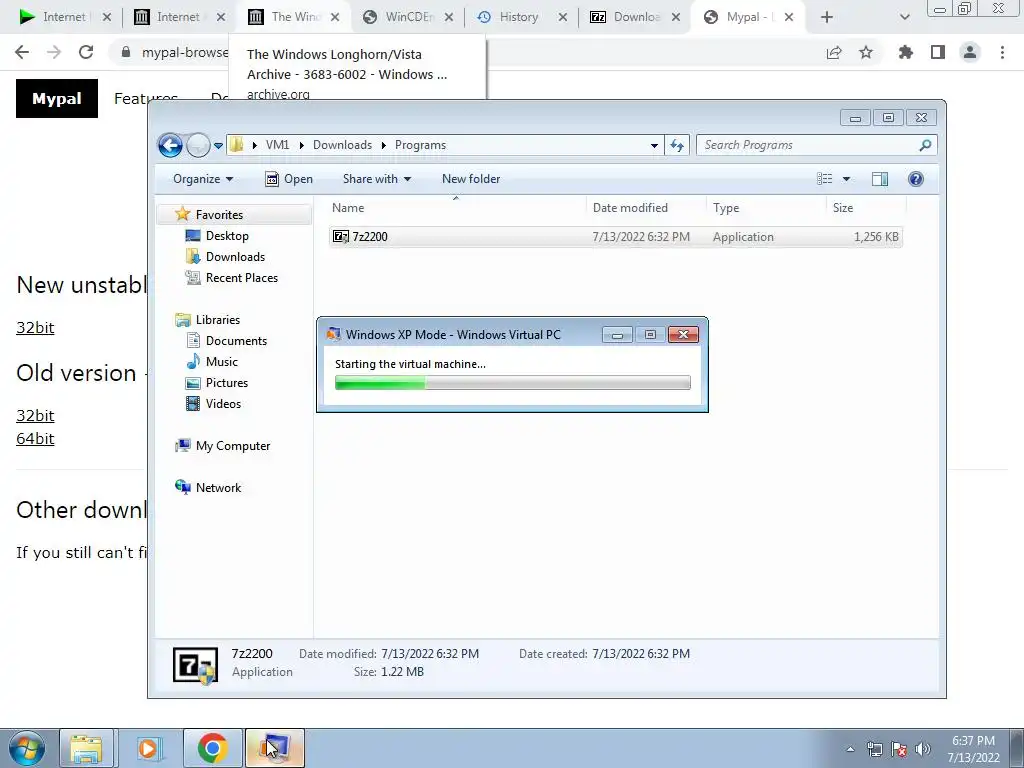Toggle the preview pane
This screenshot has height=768, width=1024.
[x=880, y=179]
